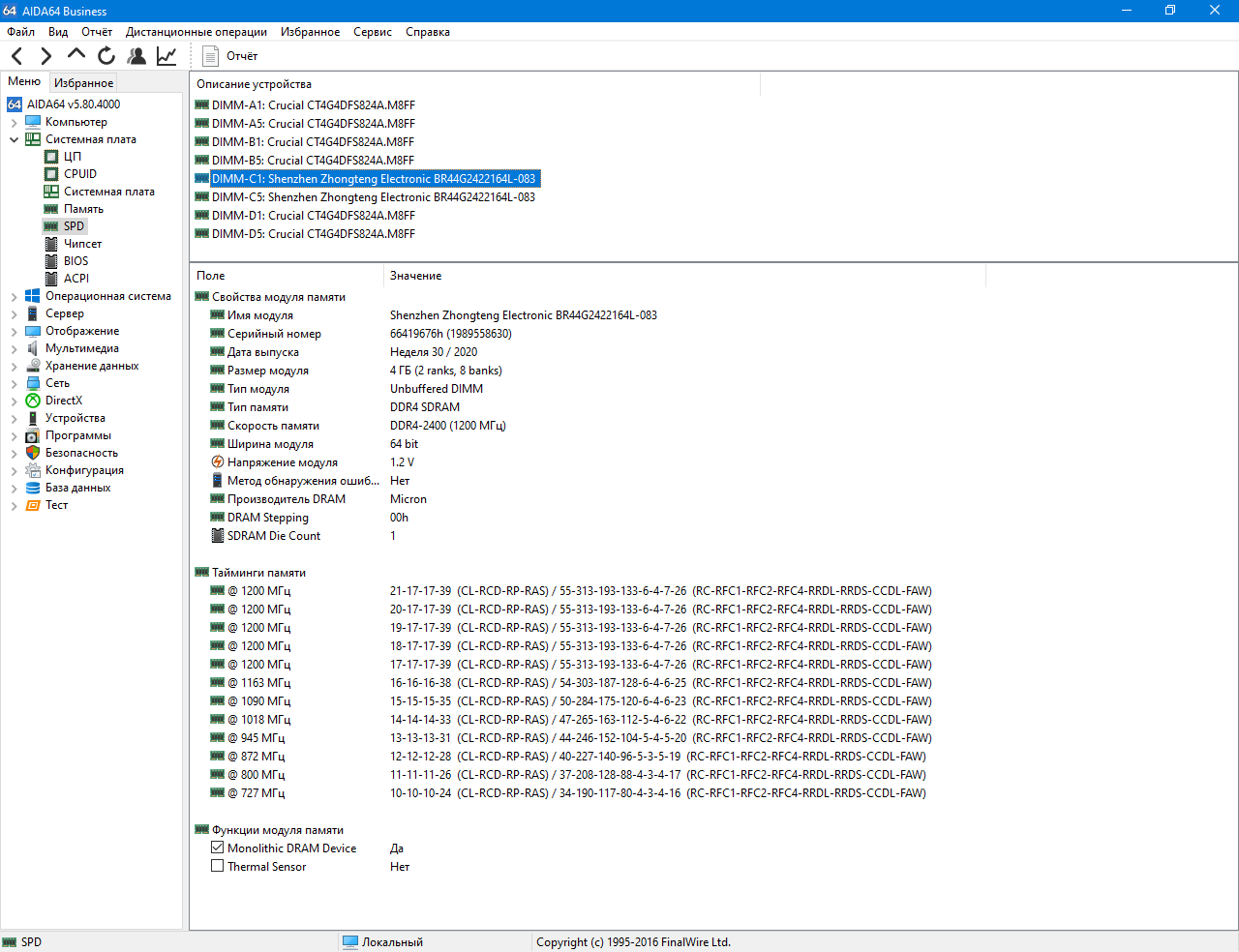The image size is (1239, 952).
Task: Collapse the Системная плата tree node
Action: pos(14,139)
